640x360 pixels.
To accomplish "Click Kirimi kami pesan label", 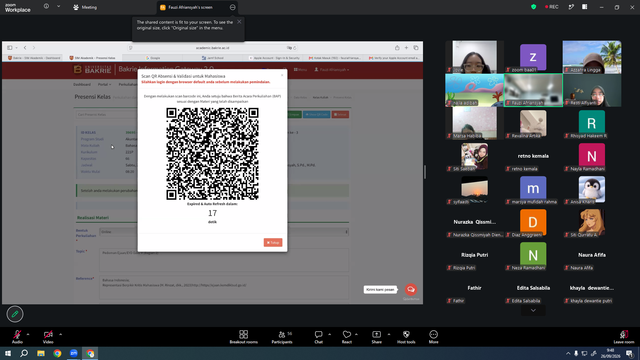I will (380, 289).
